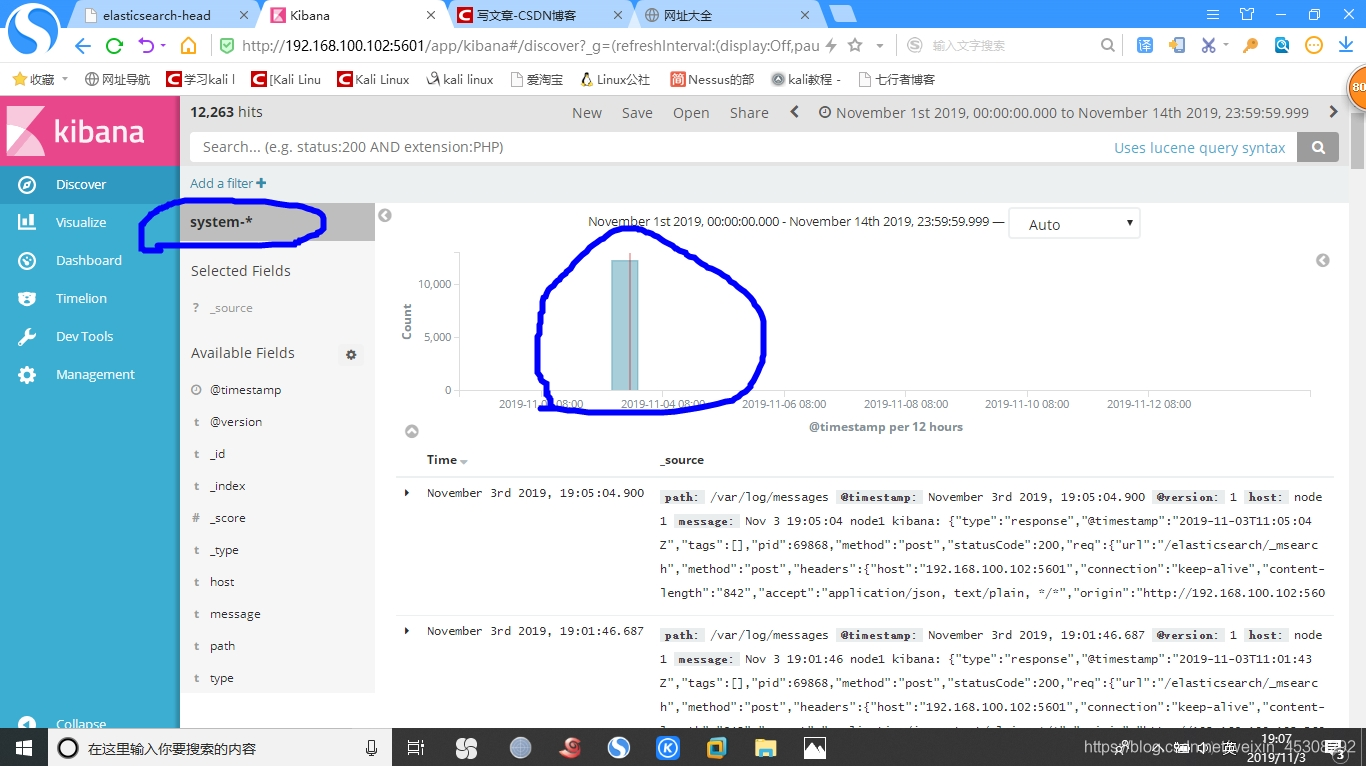The image size is (1366, 766).
Task: Open the browser skin shirt icon
Action: 1246,15
